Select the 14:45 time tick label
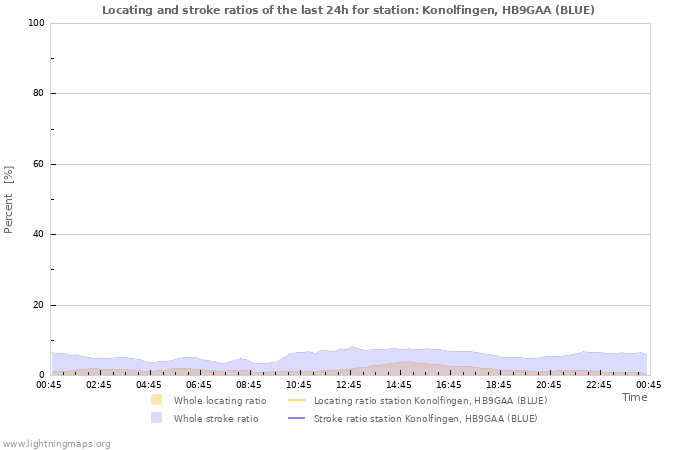This screenshot has height=450, width=700. coord(399,384)
